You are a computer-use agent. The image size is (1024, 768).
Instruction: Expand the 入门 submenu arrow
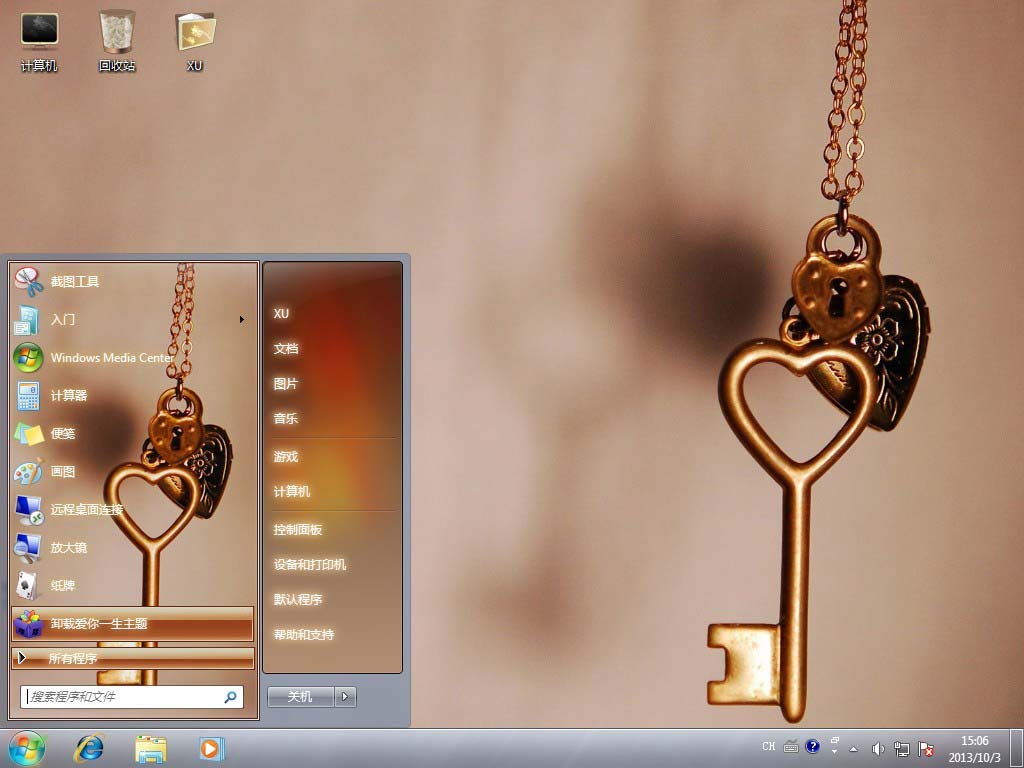tap(241, 320)
